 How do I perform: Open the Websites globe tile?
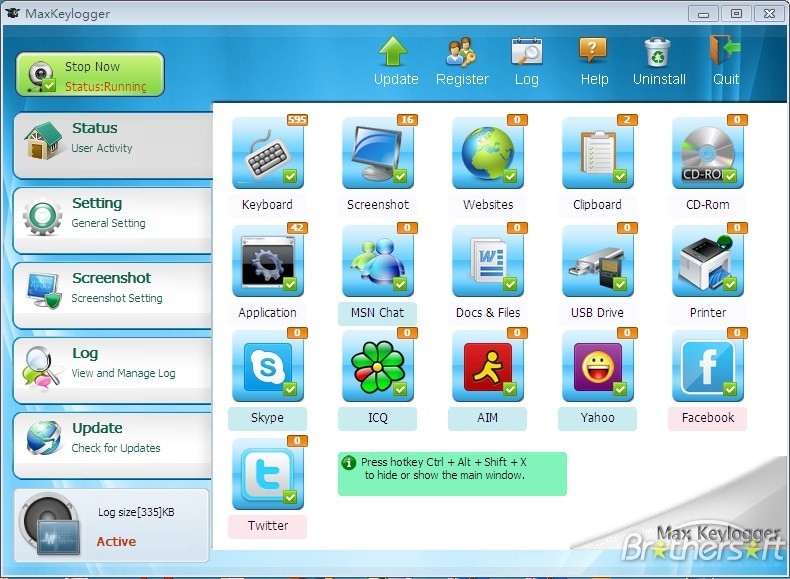(x=488, y=153)
